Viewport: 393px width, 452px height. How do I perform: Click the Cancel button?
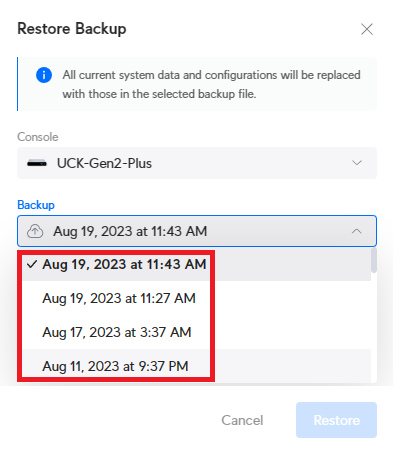pos(242,420)
